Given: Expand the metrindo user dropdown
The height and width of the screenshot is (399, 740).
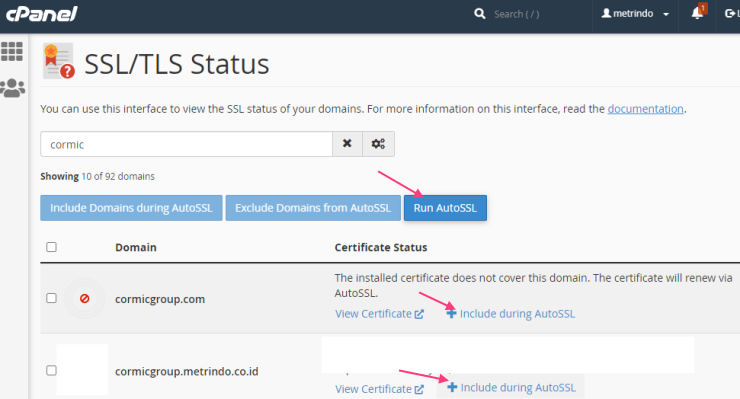Looking at the screenshot, I should [635, 14].
